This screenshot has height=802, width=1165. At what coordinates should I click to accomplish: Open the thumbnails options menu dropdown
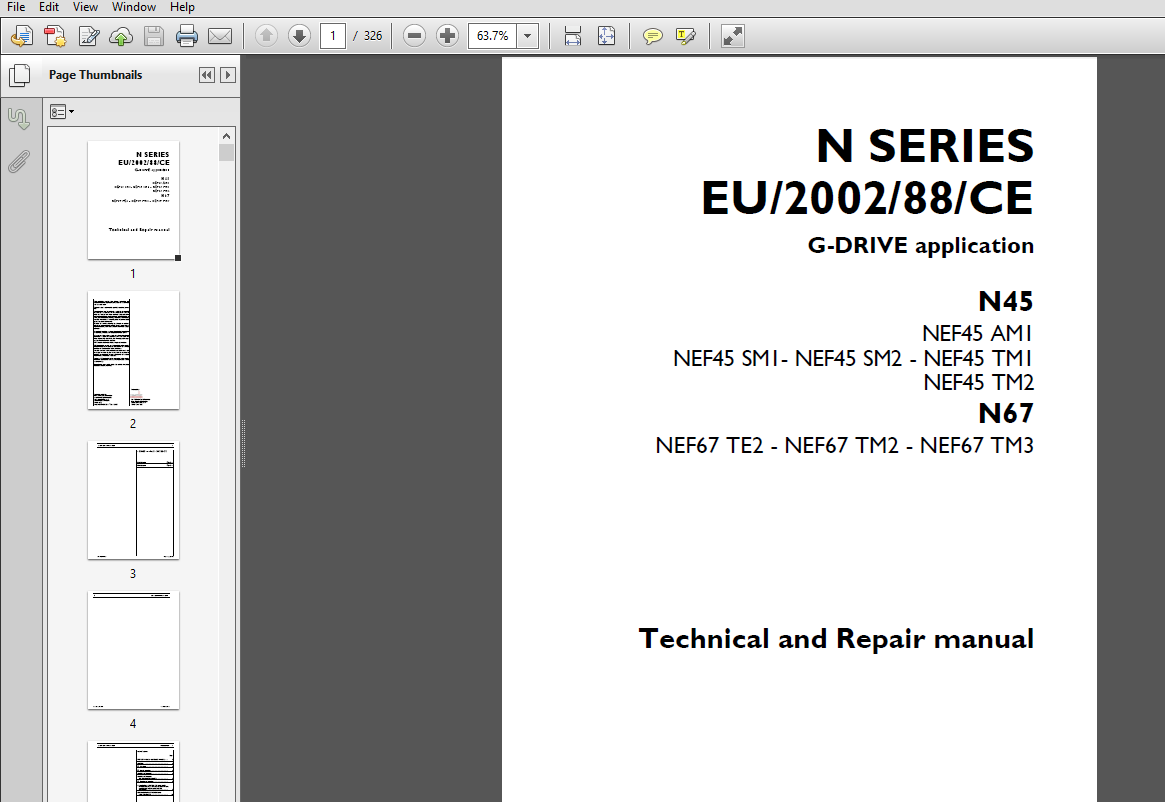click(62, 111)
